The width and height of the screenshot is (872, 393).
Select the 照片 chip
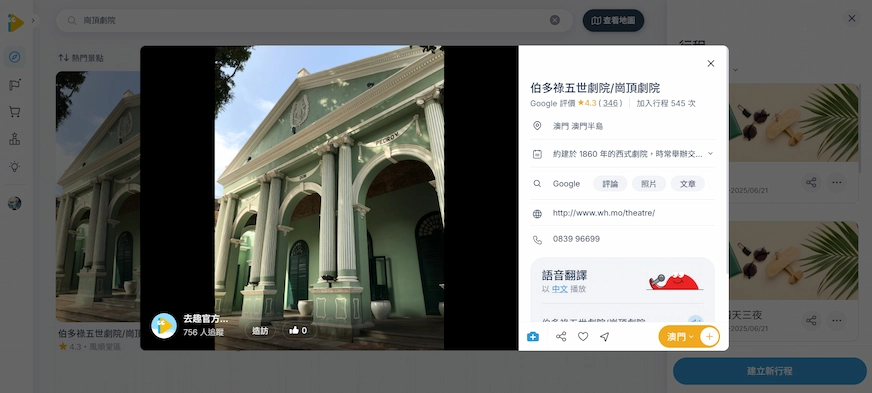point(648,184)
